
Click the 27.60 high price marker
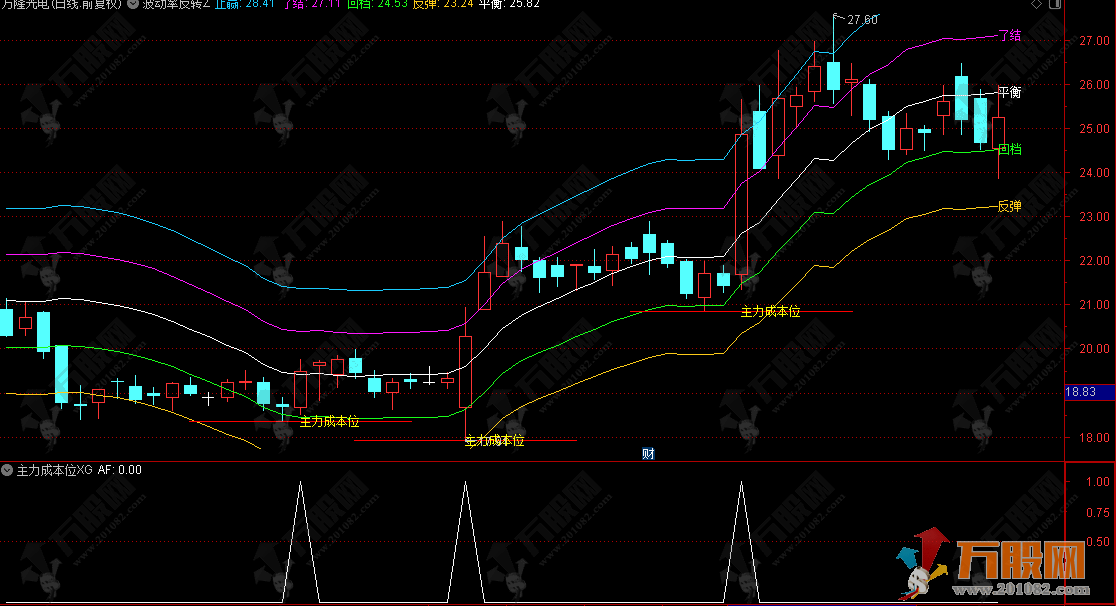[862, 20]
